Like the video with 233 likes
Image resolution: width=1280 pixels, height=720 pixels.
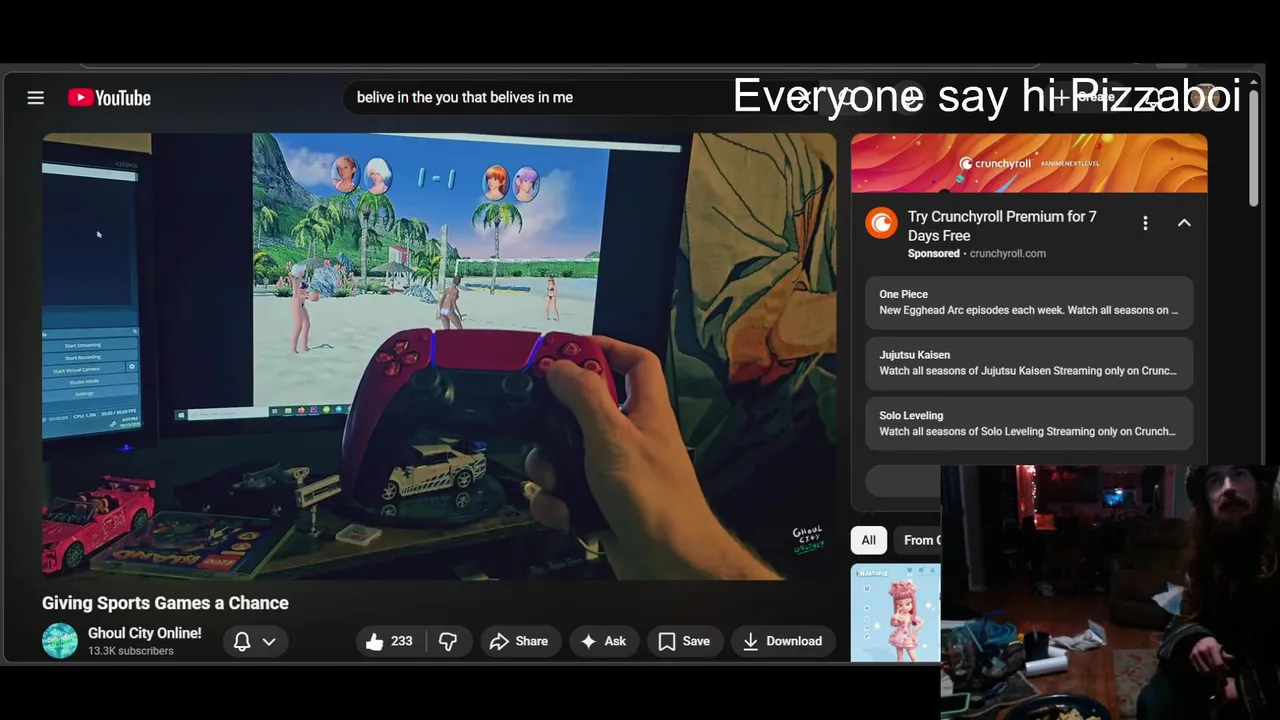coord(390,641)
